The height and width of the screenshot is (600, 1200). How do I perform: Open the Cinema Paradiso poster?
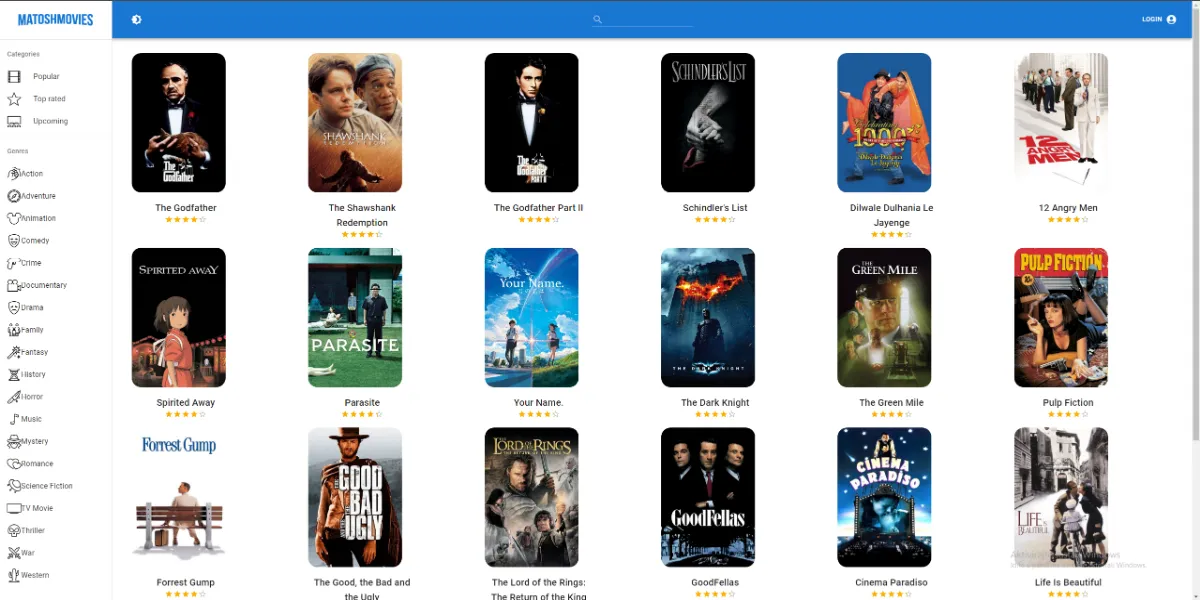coord(884,497)
